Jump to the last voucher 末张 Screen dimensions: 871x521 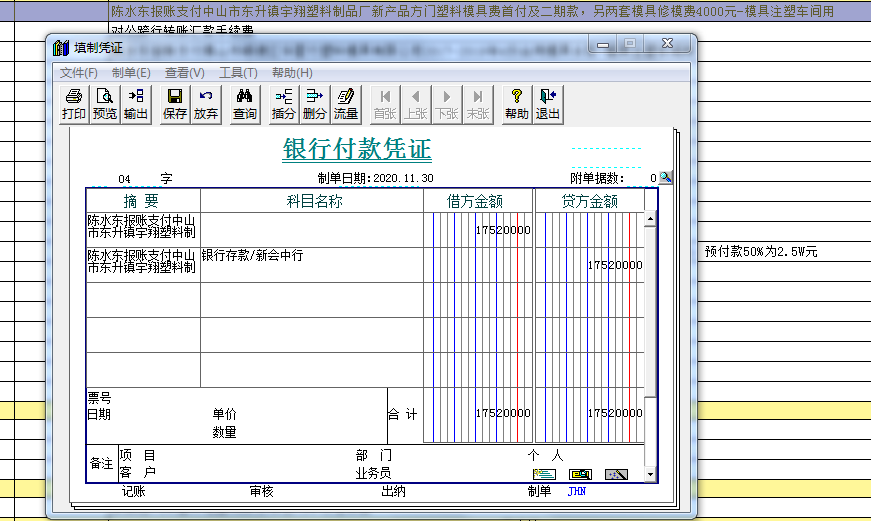(x=478, y=104)
